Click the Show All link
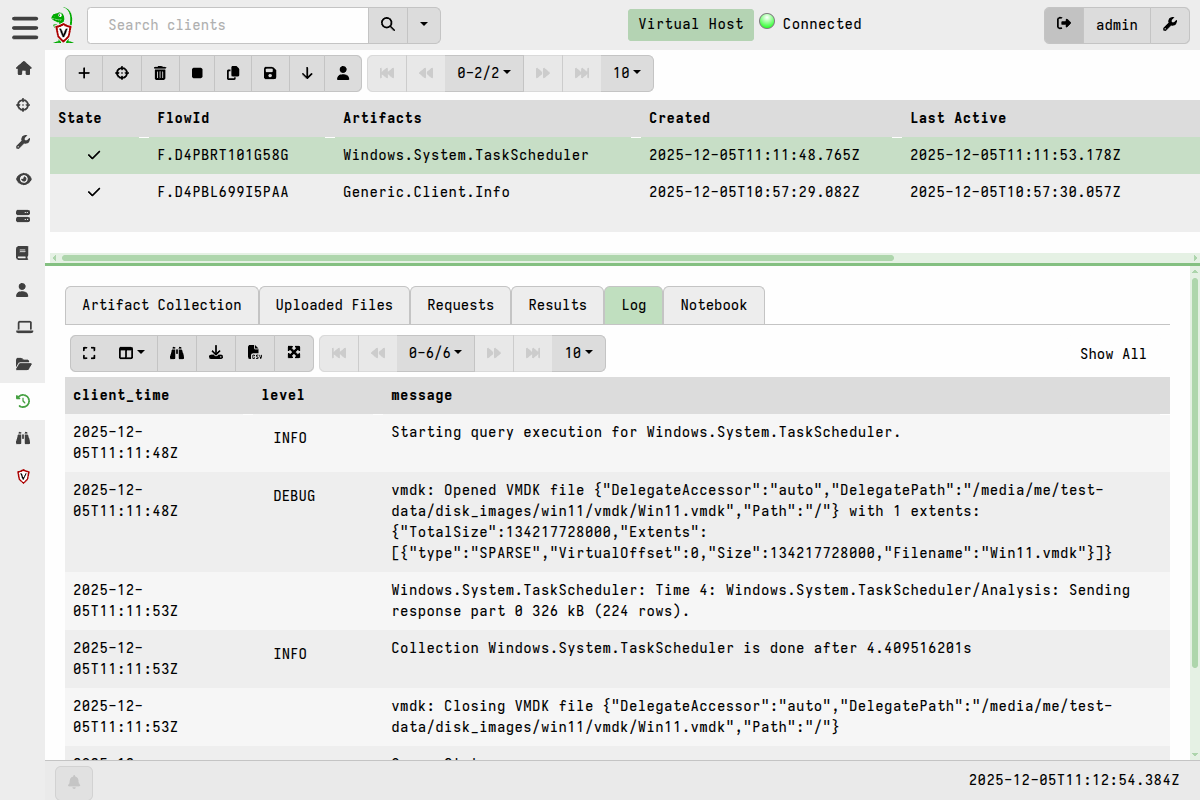Screen dimensions: 1200x800 click(1112, 354)
